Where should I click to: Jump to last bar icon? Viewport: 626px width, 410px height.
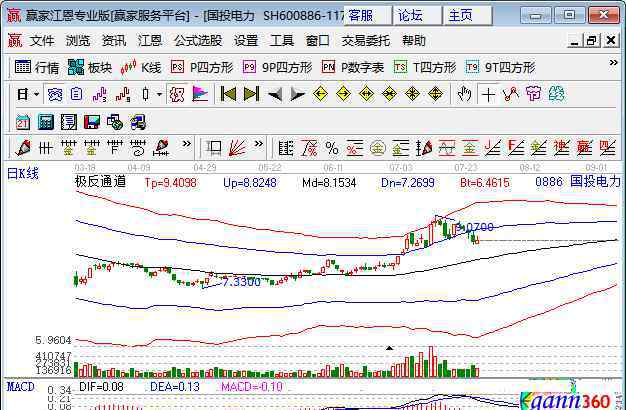tap(251, 95)
